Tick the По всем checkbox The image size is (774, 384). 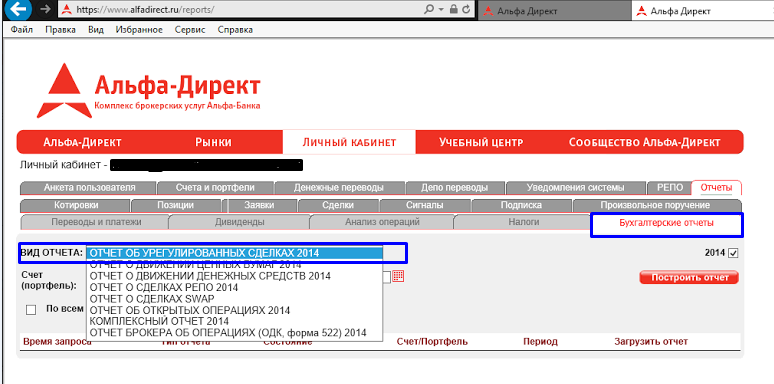pos(31,310)
